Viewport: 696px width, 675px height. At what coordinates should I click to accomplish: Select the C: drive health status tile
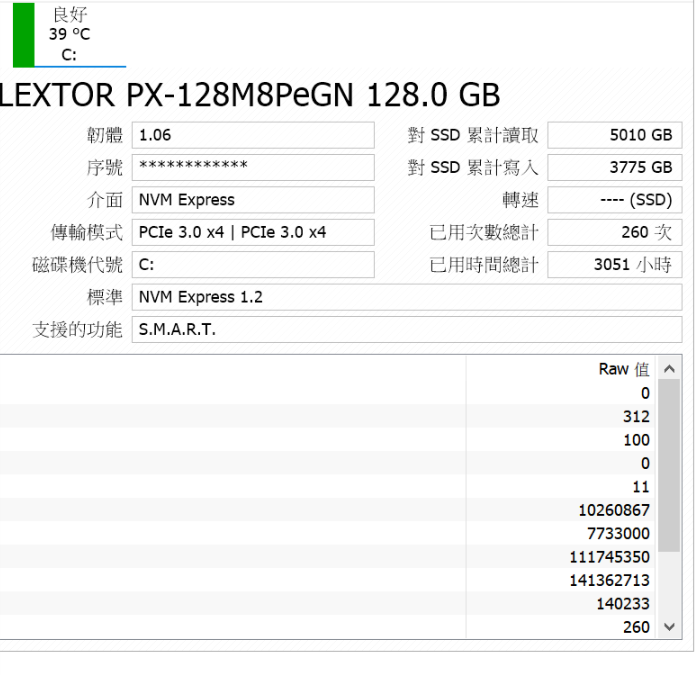click(70, 35)
